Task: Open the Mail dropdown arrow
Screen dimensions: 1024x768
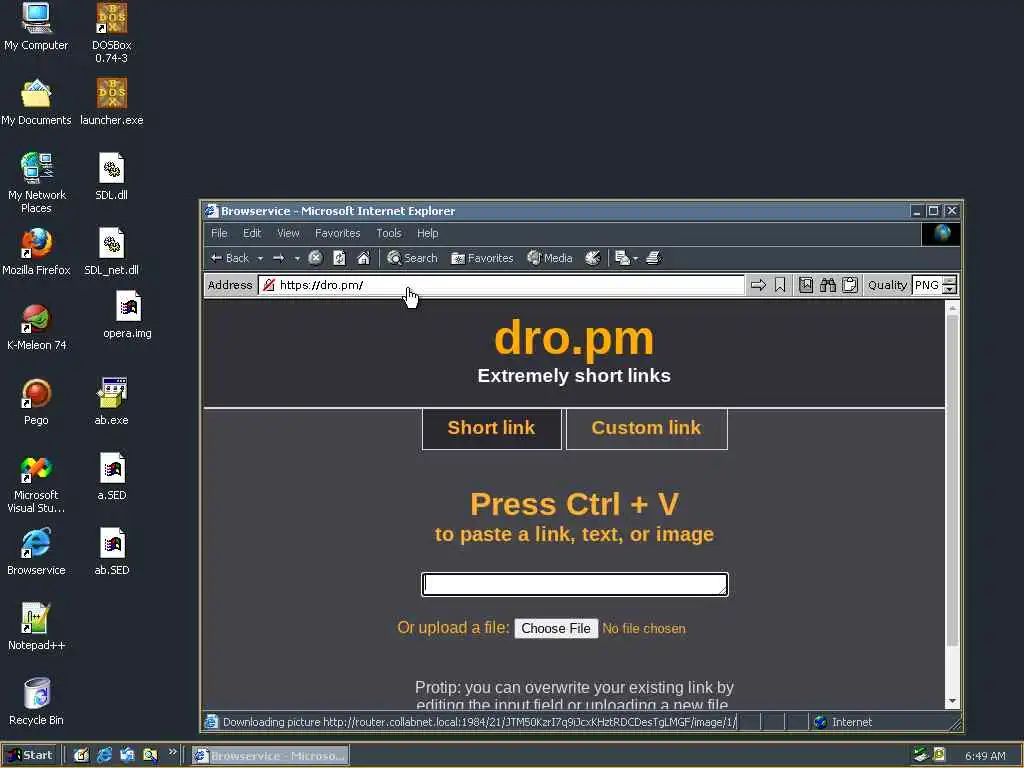Action: coord(635,259)
